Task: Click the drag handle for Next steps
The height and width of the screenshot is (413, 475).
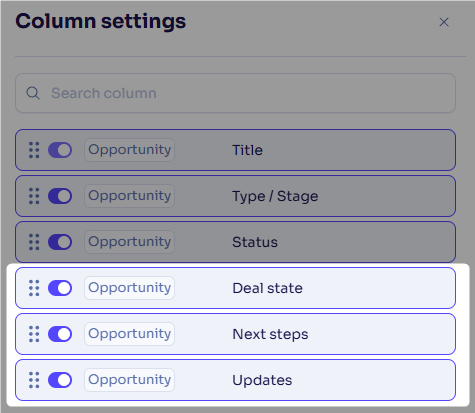Action: [x=34, y=334]
